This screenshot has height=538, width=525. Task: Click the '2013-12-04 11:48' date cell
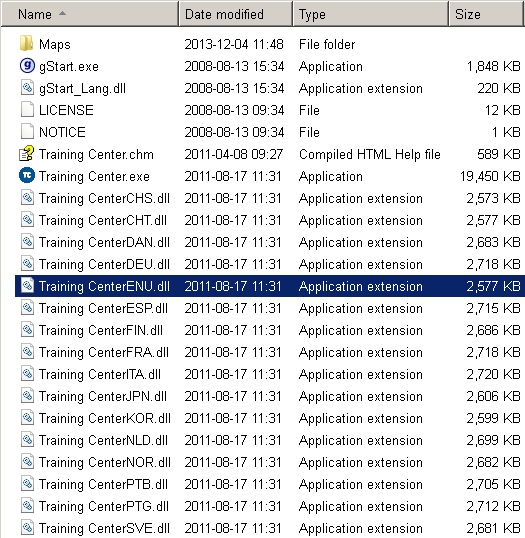click(x=234, y=44)
